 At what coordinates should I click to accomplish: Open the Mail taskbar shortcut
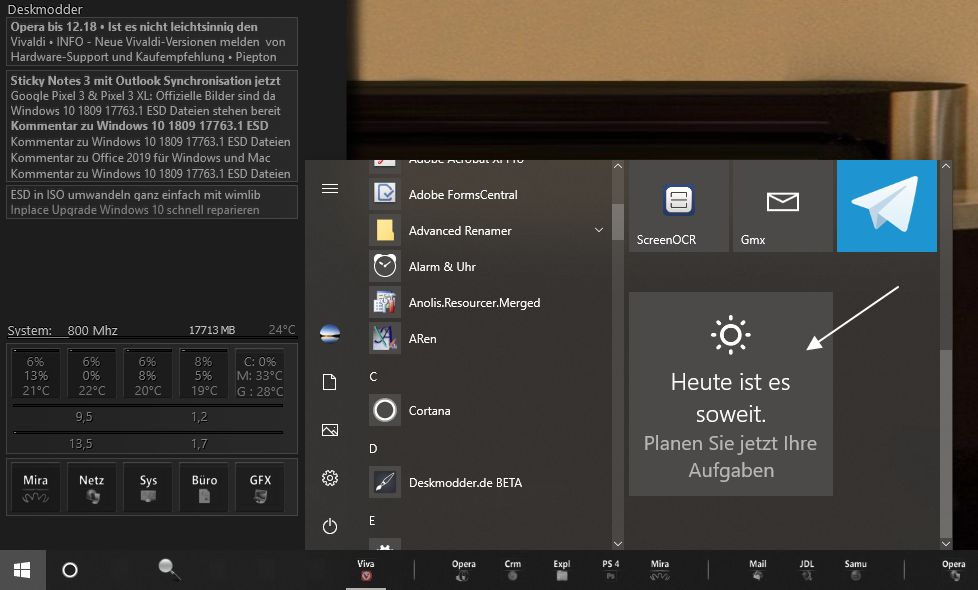(x=758, y=570)
